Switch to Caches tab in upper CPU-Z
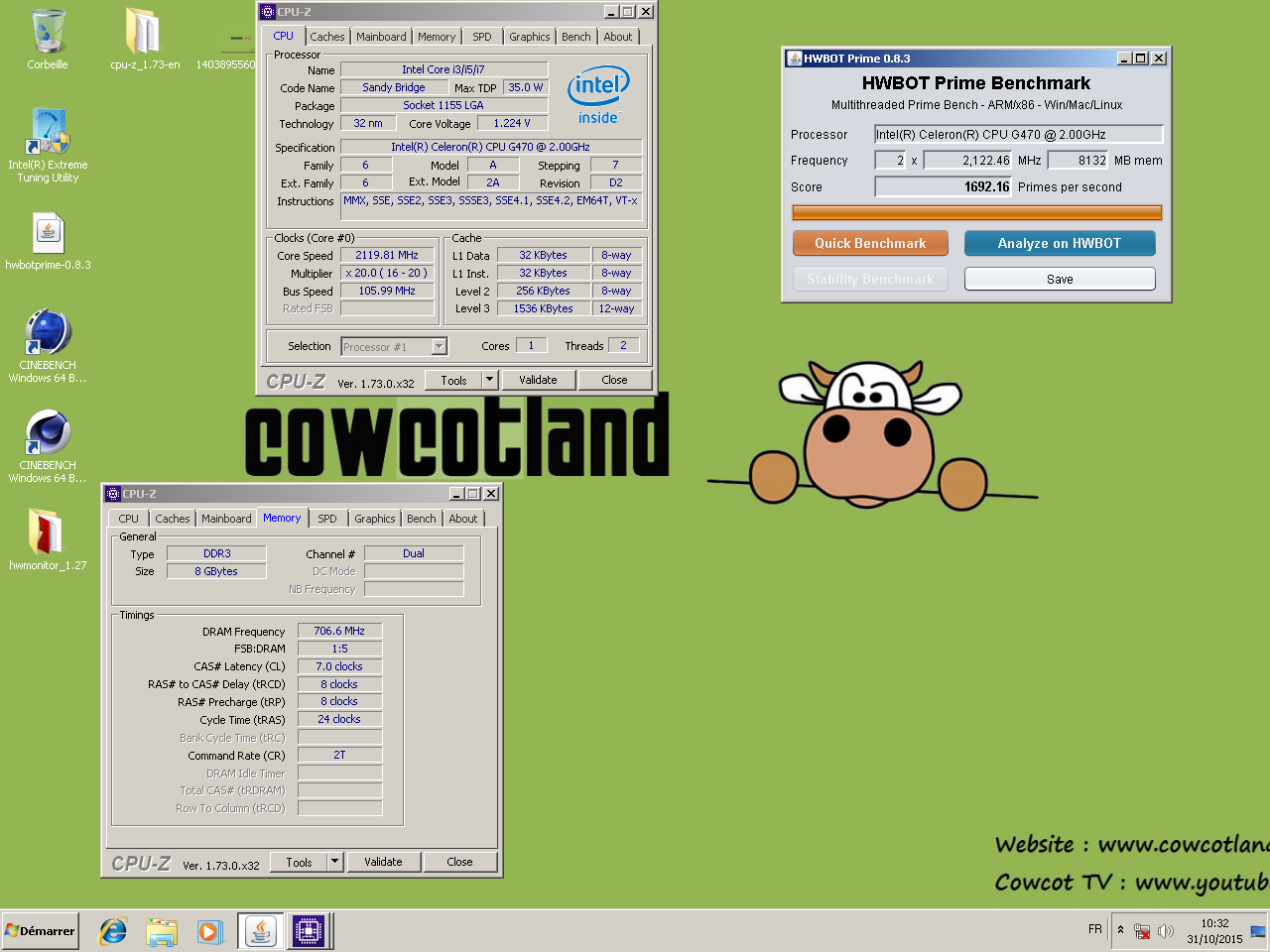 tap(327, 37)
